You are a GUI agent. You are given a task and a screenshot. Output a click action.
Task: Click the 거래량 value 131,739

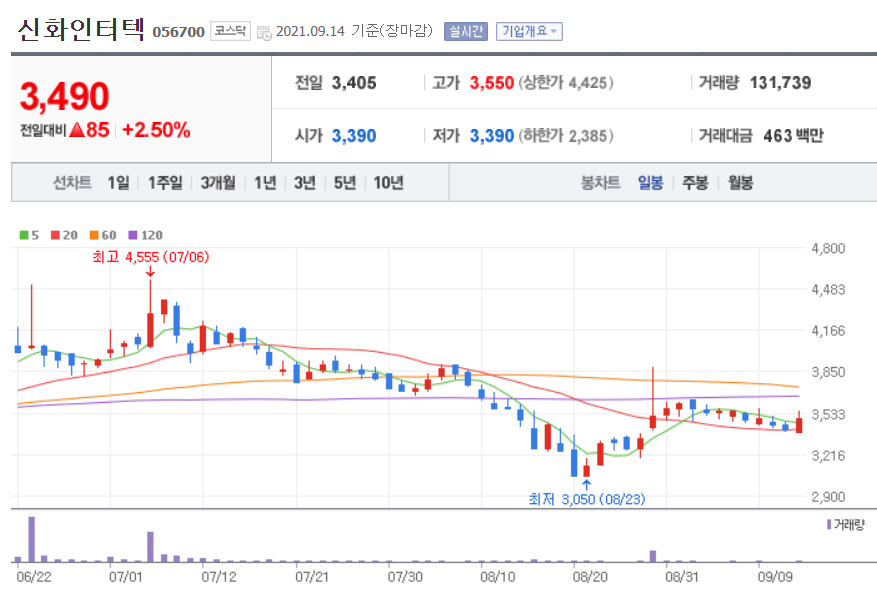(x=780, y=83)
